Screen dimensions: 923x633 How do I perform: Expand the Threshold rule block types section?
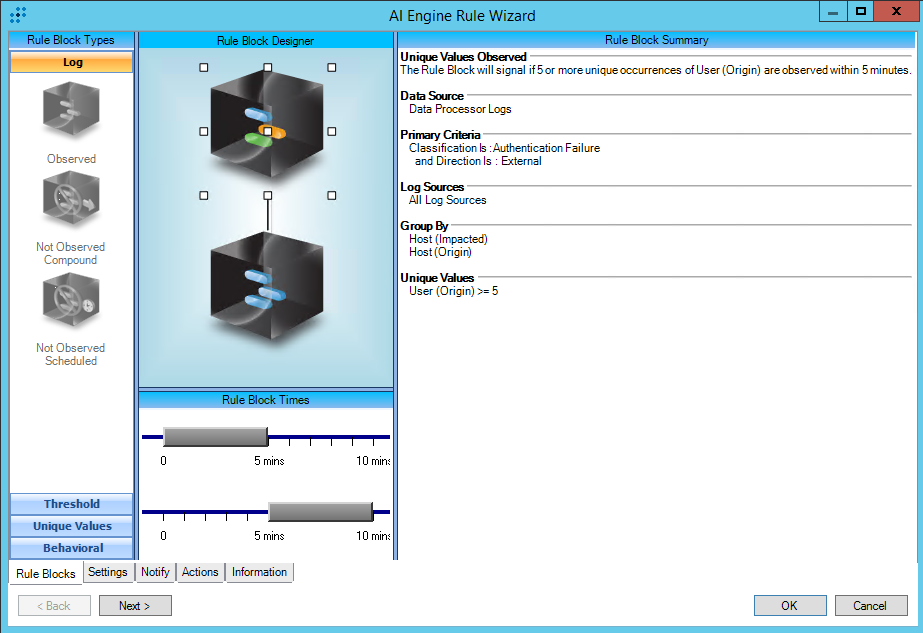point(71,504)
